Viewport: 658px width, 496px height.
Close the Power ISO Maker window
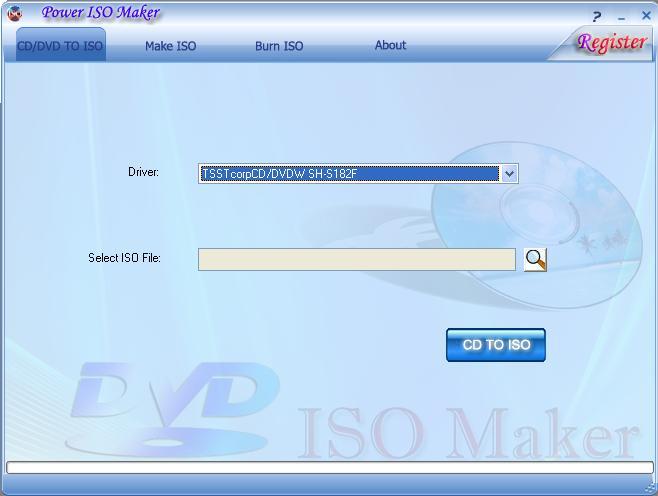tap(646, 16)
